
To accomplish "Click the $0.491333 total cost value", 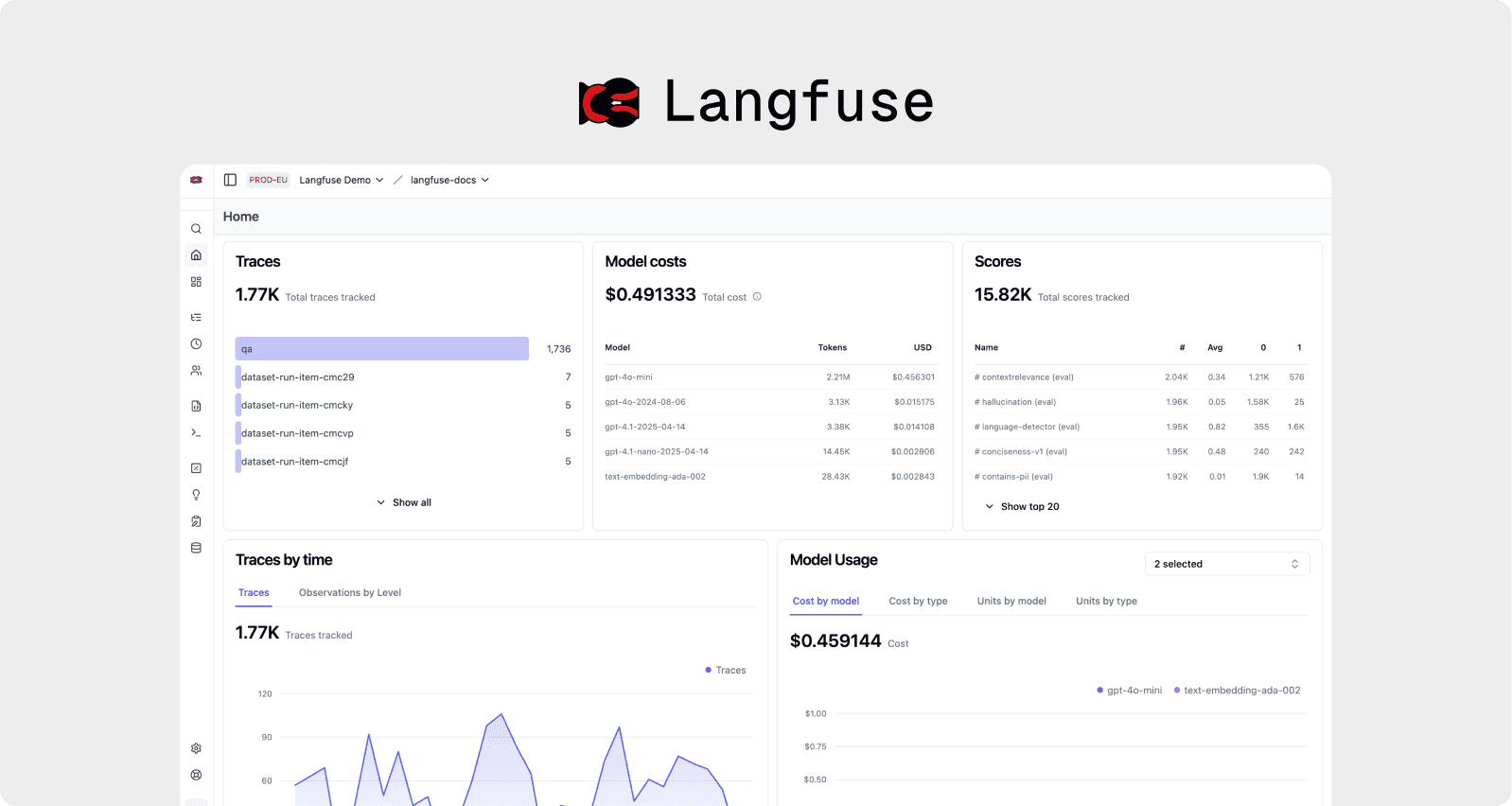I will [x=650, y=295].
